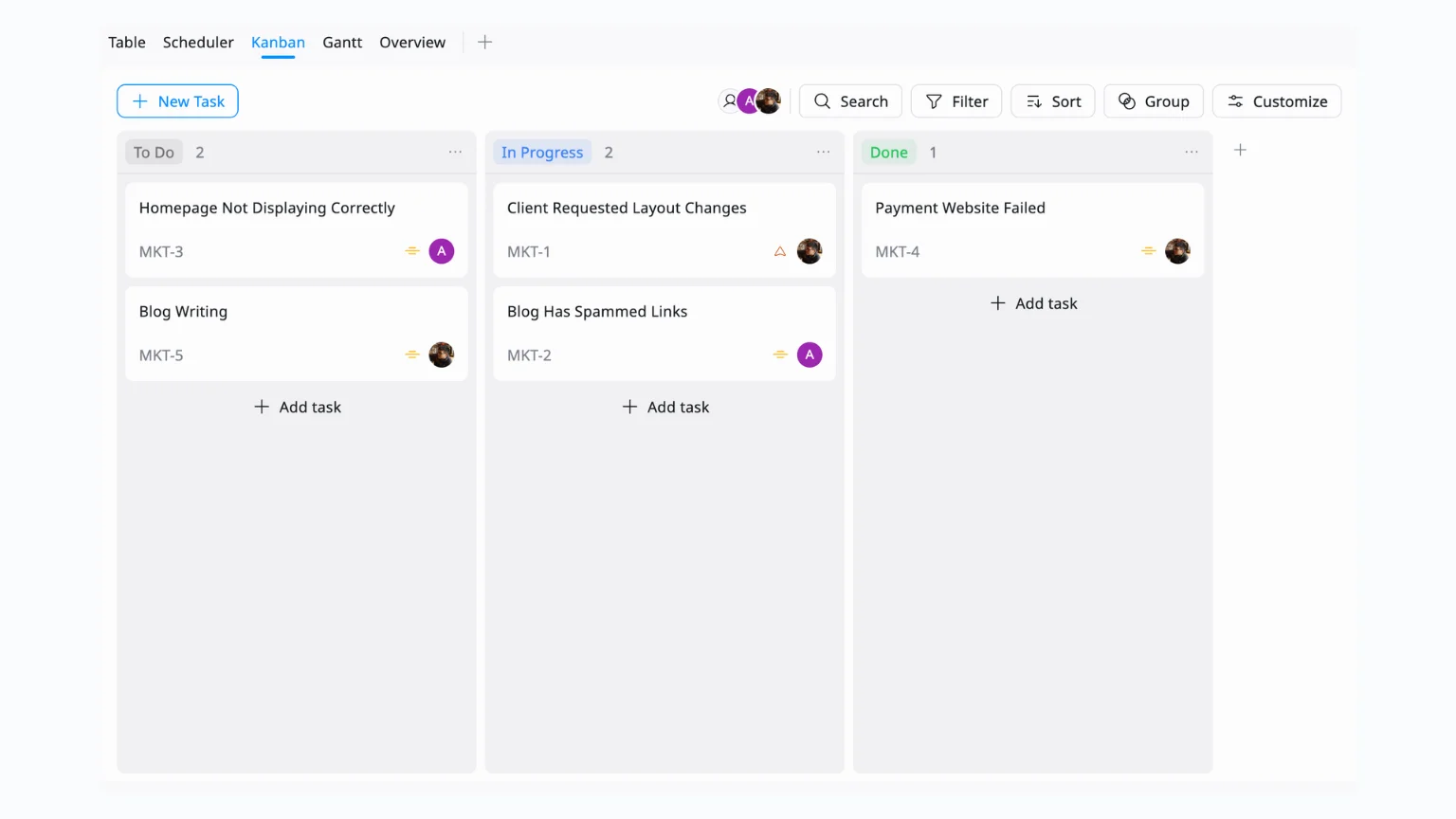Click the unassigned user icon in toolbar

pos(729,100)
